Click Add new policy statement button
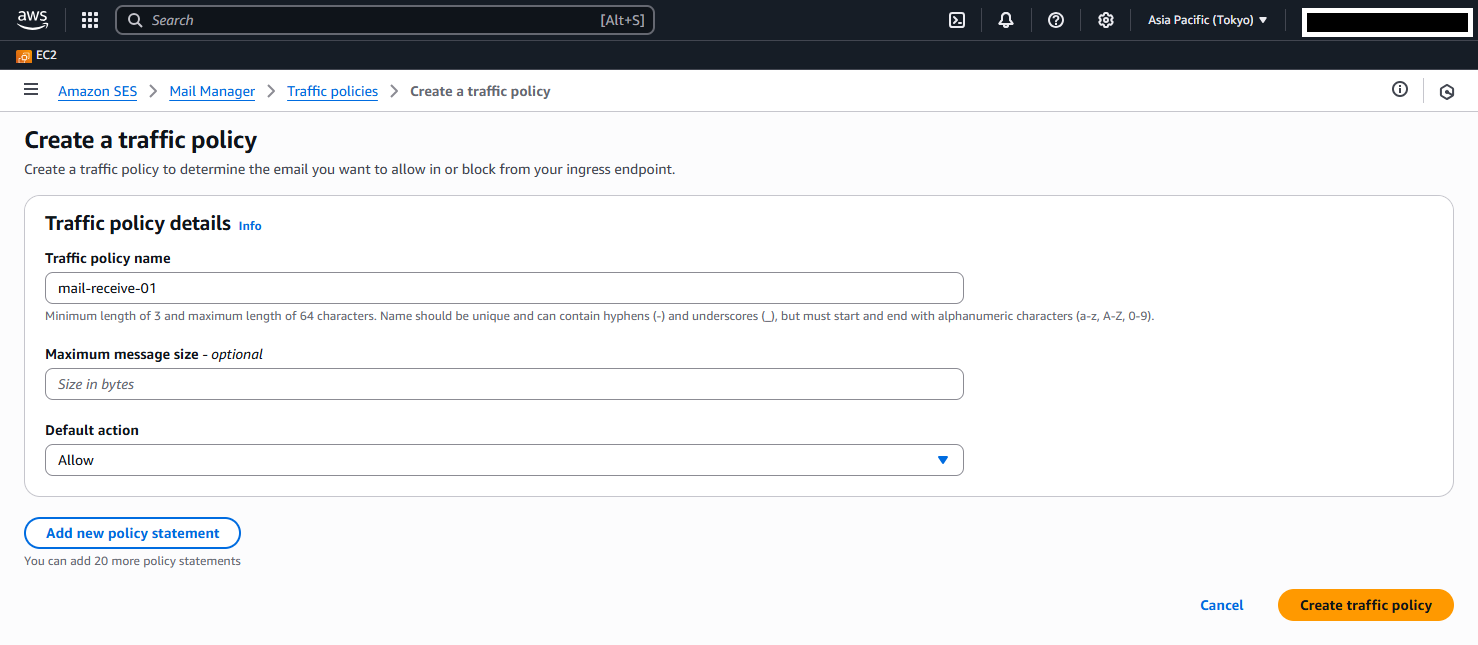 coord(132,533)
